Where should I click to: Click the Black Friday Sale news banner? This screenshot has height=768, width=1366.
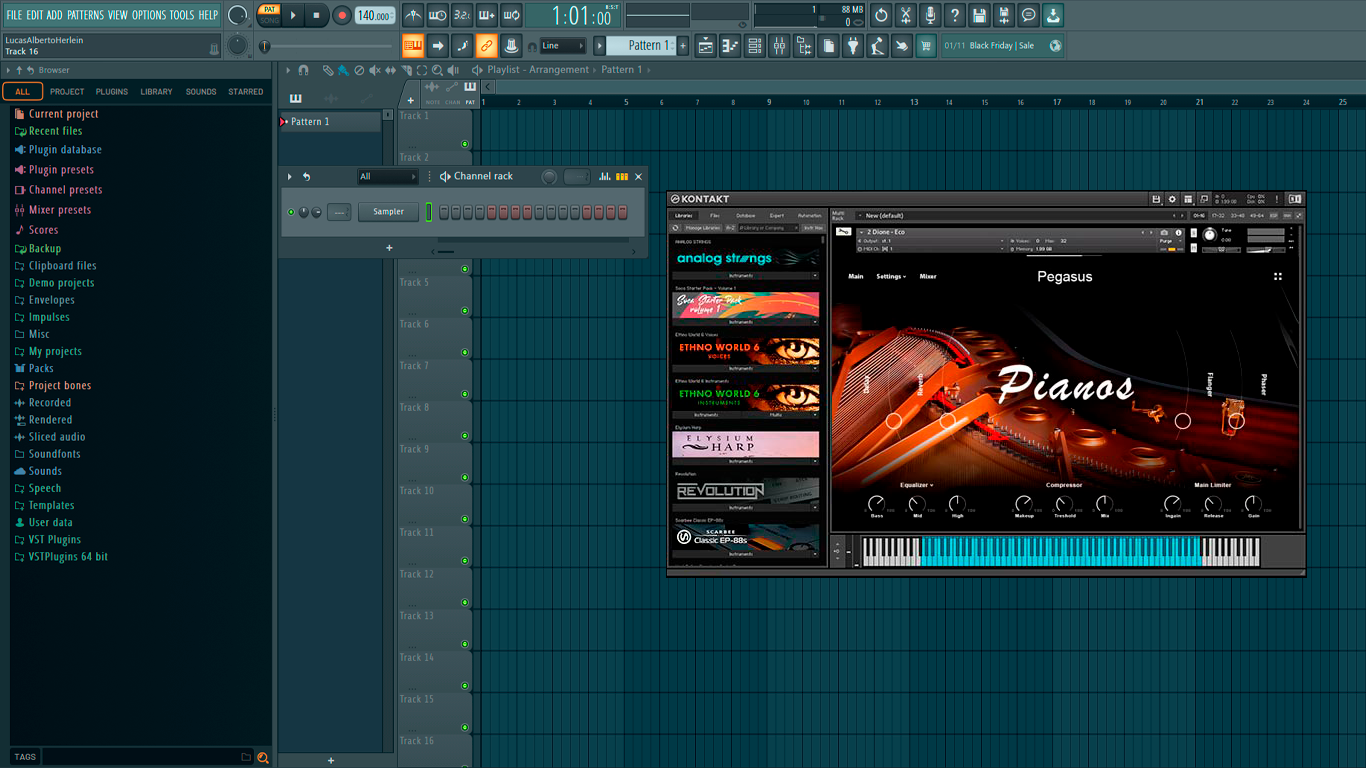[1002, 46]
